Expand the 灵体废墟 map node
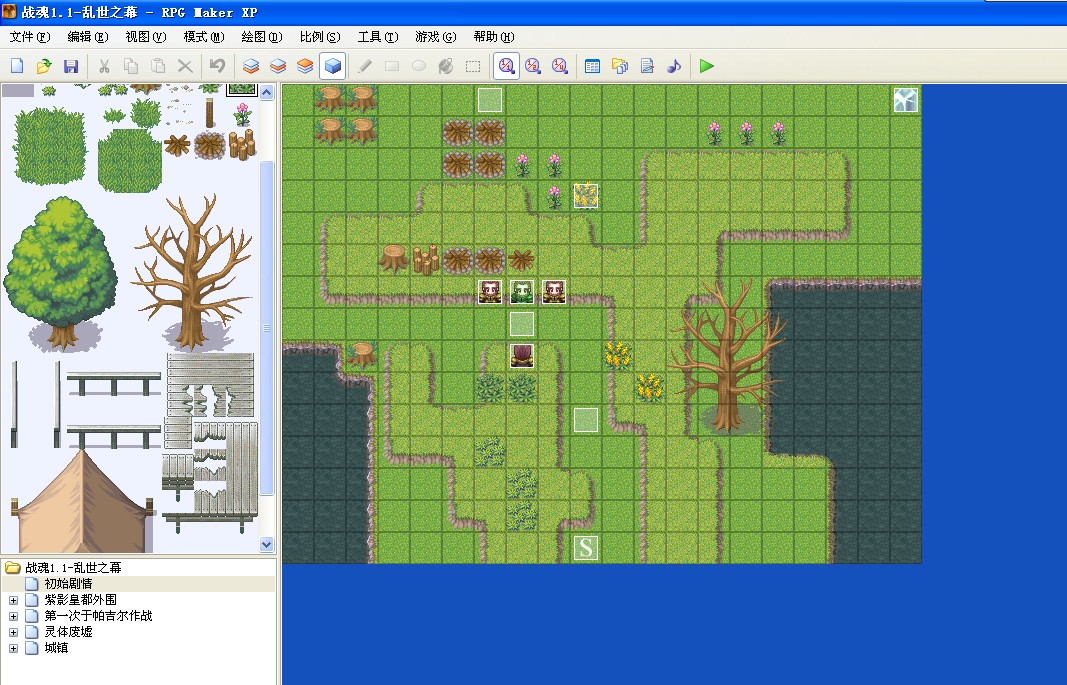The image size is (1067, 685). 13,632
